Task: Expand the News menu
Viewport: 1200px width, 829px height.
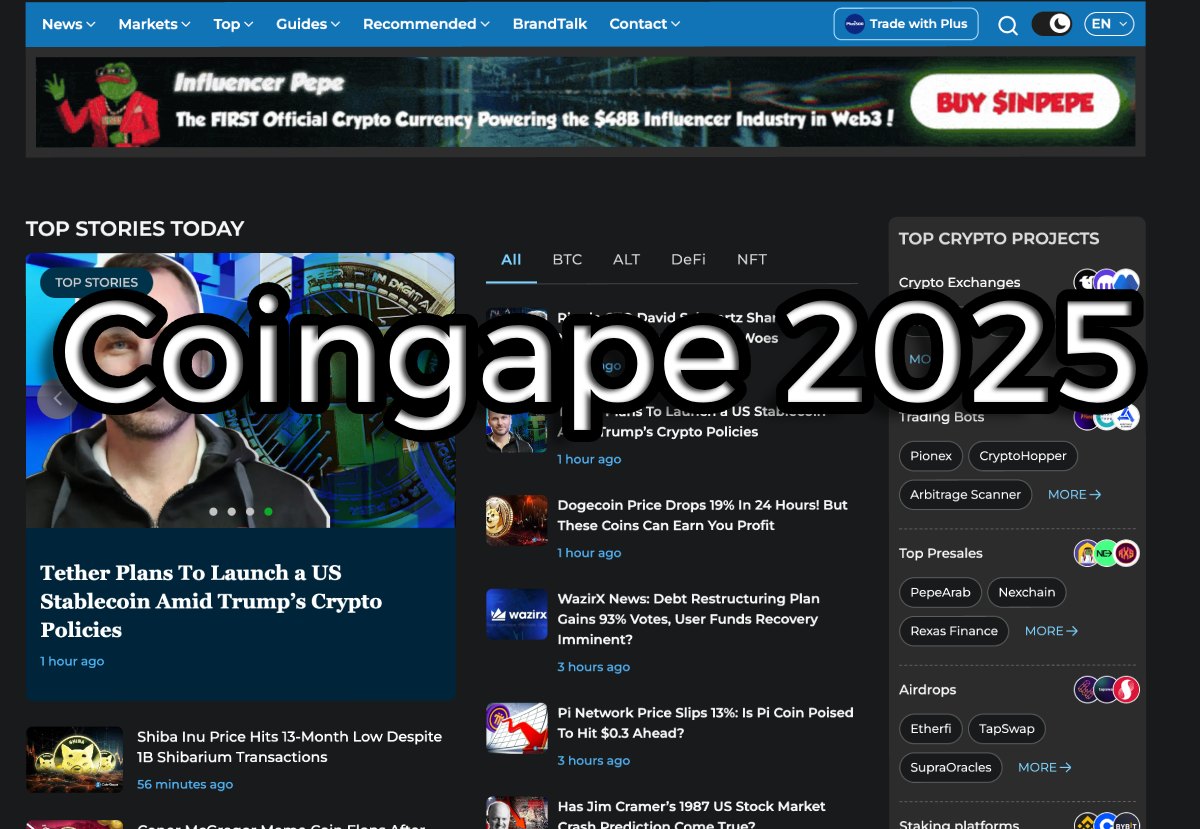Action: (69, 24)
